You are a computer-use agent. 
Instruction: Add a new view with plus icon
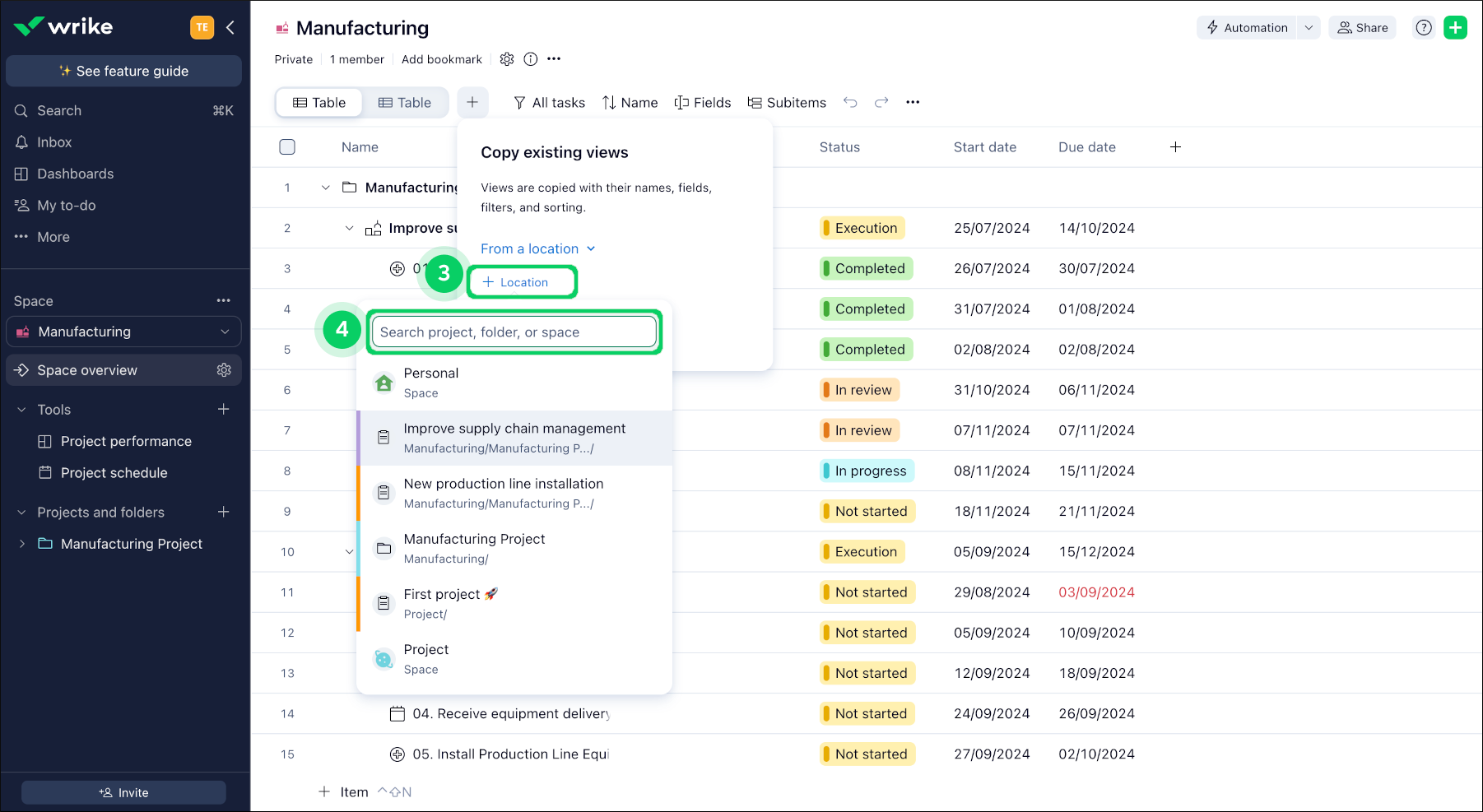pyautogui.click(x=472, y=103)
